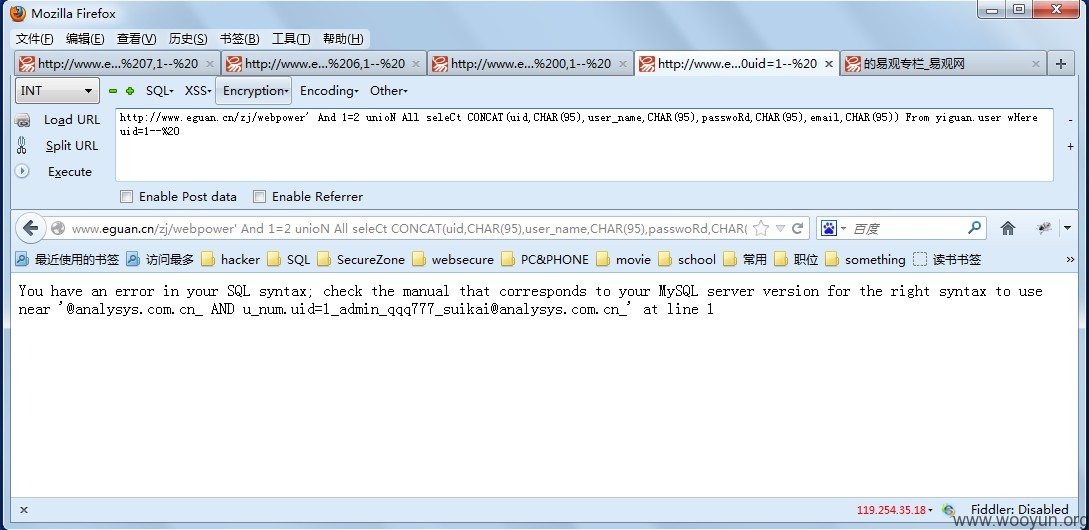Click the Execute play icon
Screen dimensions: 1089x530
pyautogui.click(x=22, y=171)
